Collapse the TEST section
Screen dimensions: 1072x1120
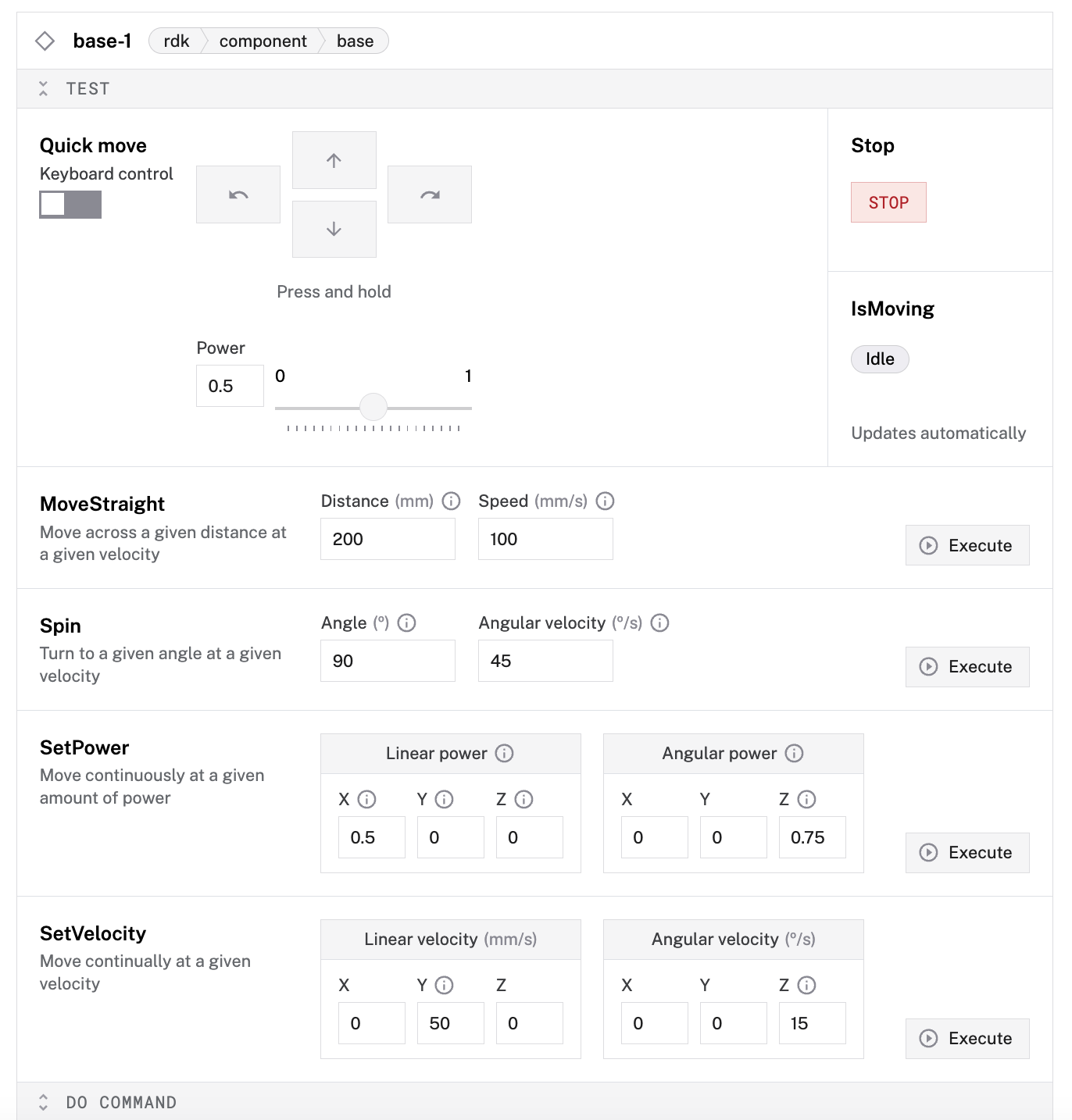point(45,88)
